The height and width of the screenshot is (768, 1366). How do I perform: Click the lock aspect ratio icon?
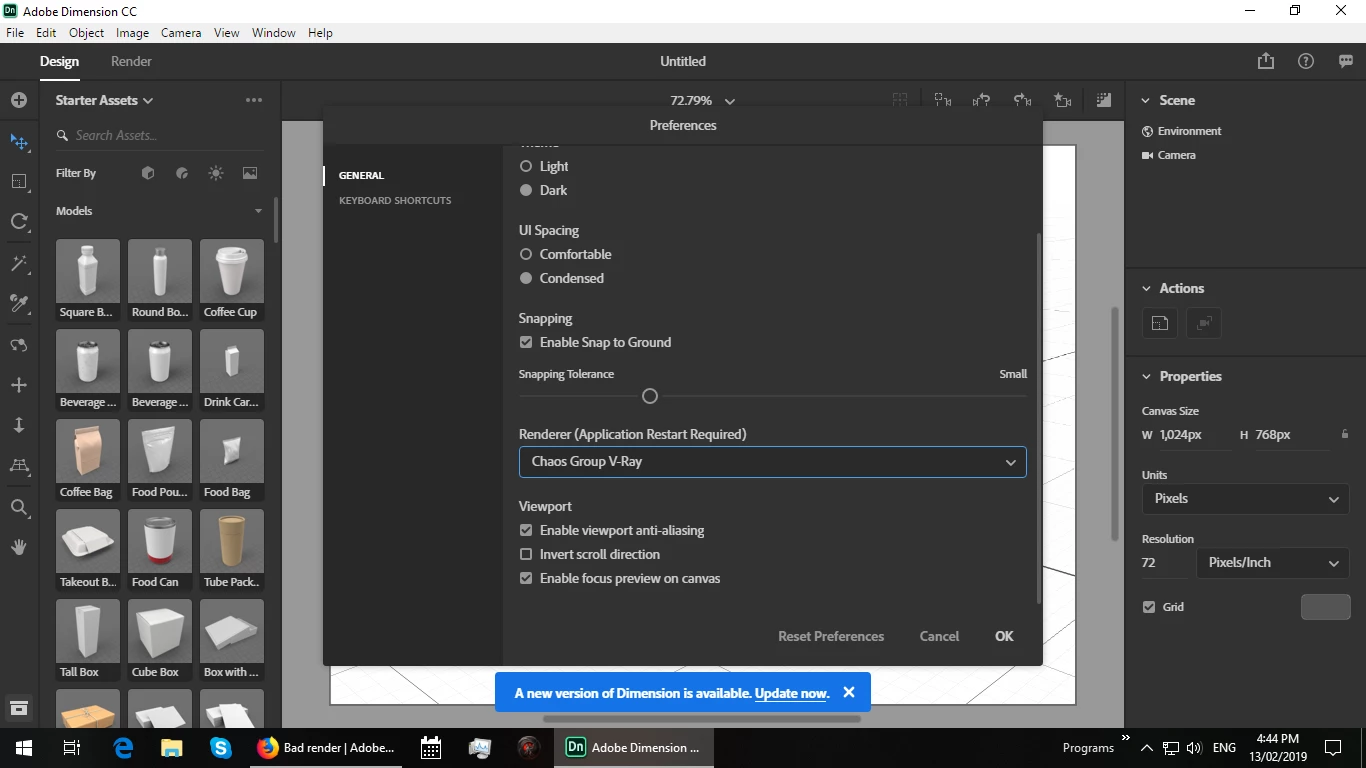pos(1345,434)
